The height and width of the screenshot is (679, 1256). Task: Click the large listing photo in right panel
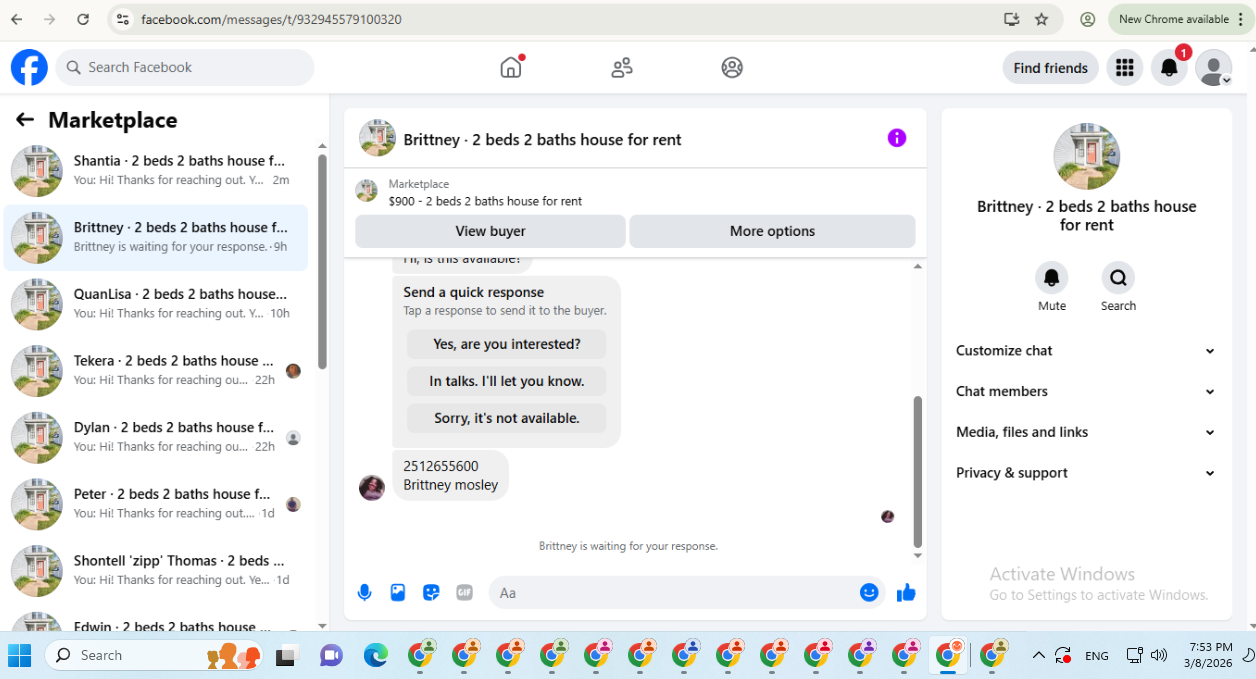1086,157
